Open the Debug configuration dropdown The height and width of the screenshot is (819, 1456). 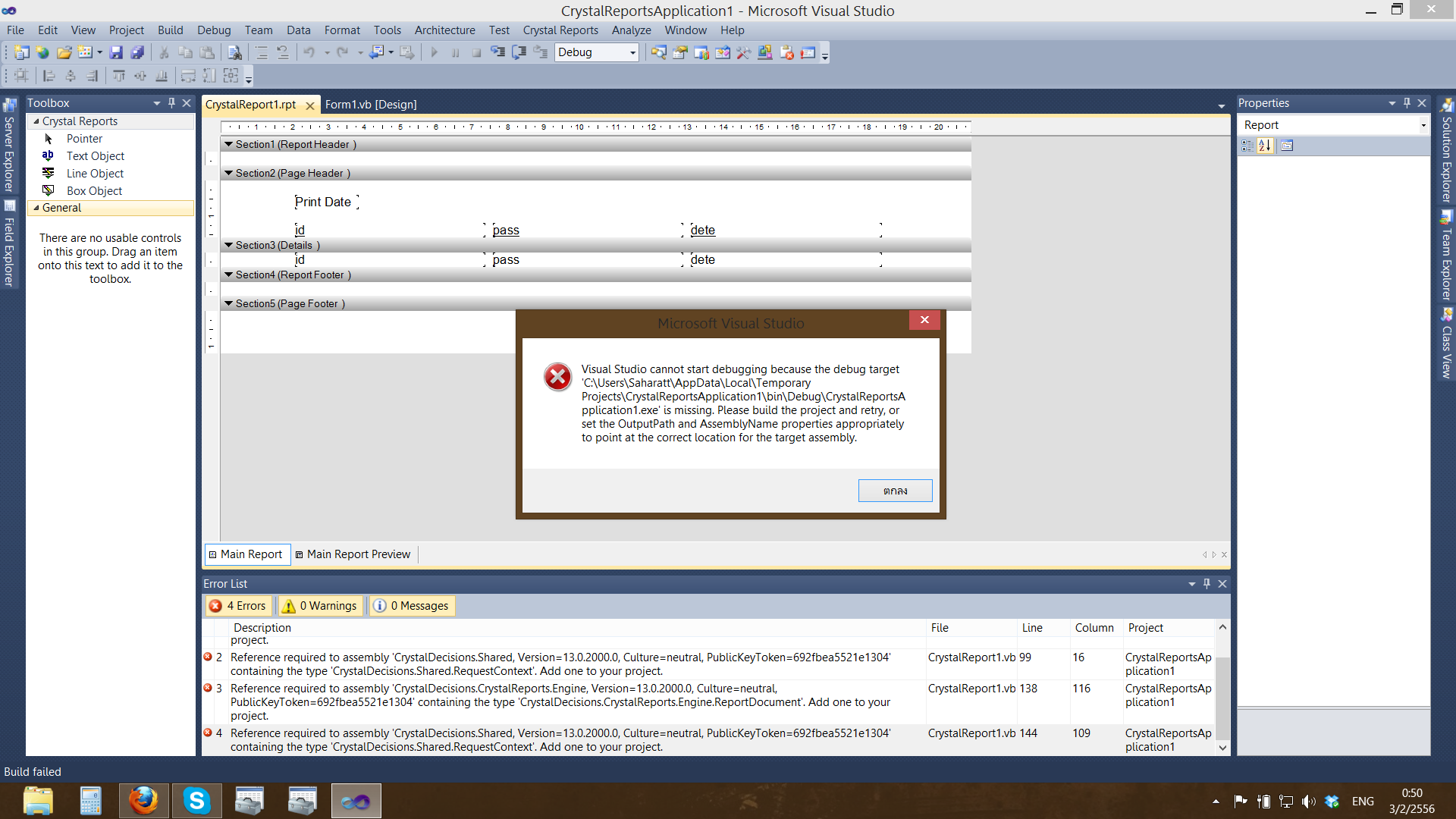tap(632, 52)
